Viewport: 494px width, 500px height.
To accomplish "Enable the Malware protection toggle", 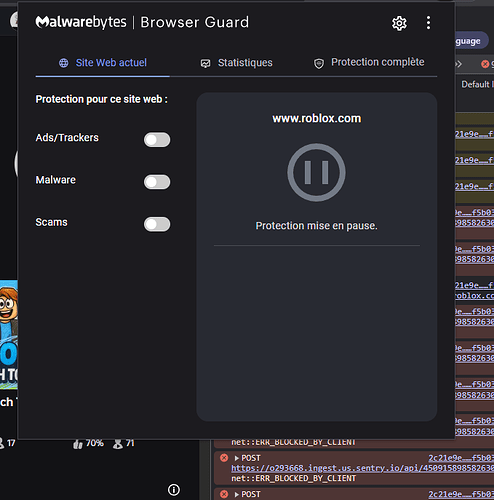I will click(157, 182).
